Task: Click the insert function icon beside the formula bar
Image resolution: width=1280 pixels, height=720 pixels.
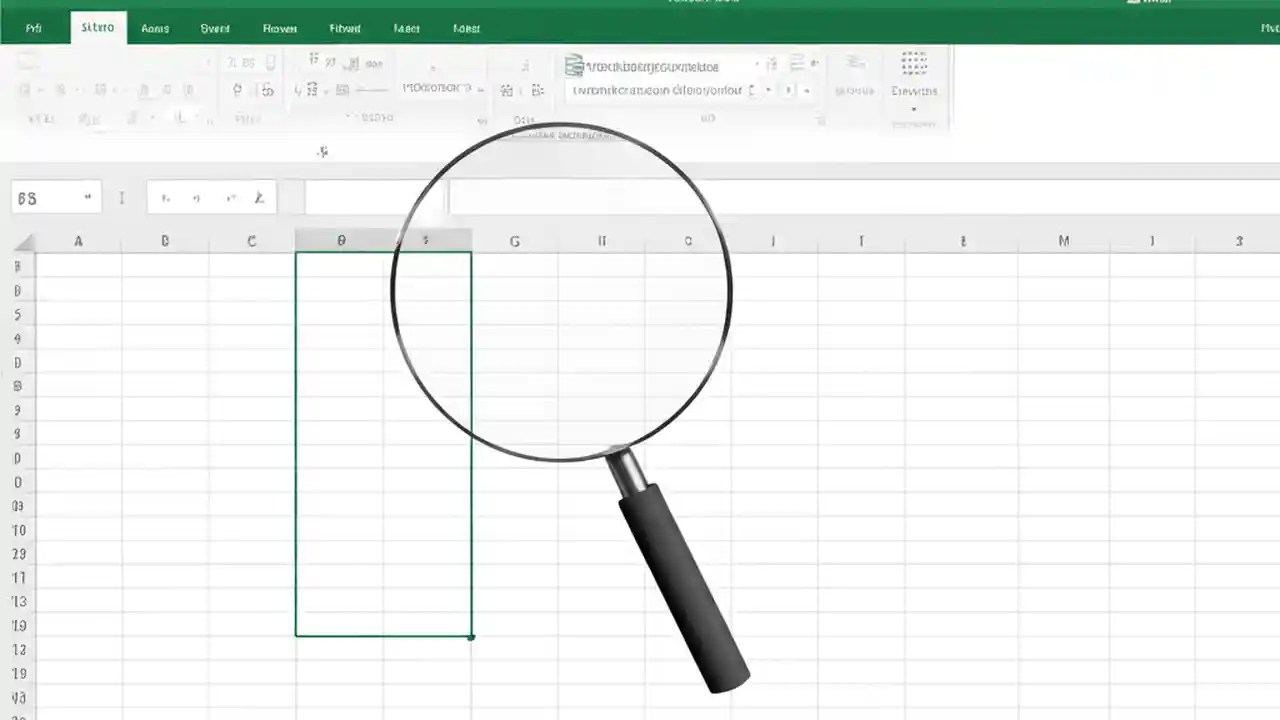Action: tap(259, 197)
